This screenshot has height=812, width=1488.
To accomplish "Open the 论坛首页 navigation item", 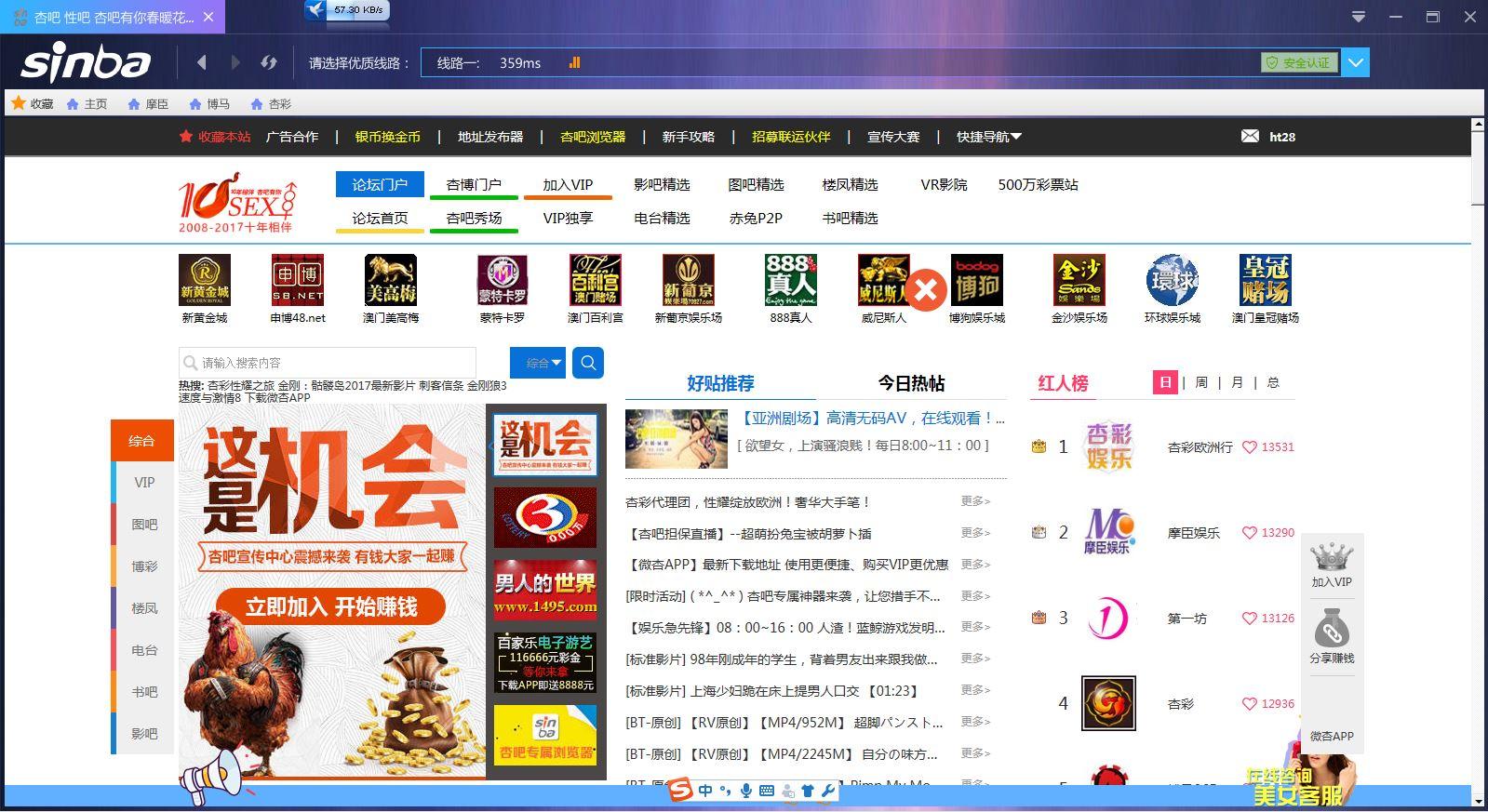I will [380, 219].
